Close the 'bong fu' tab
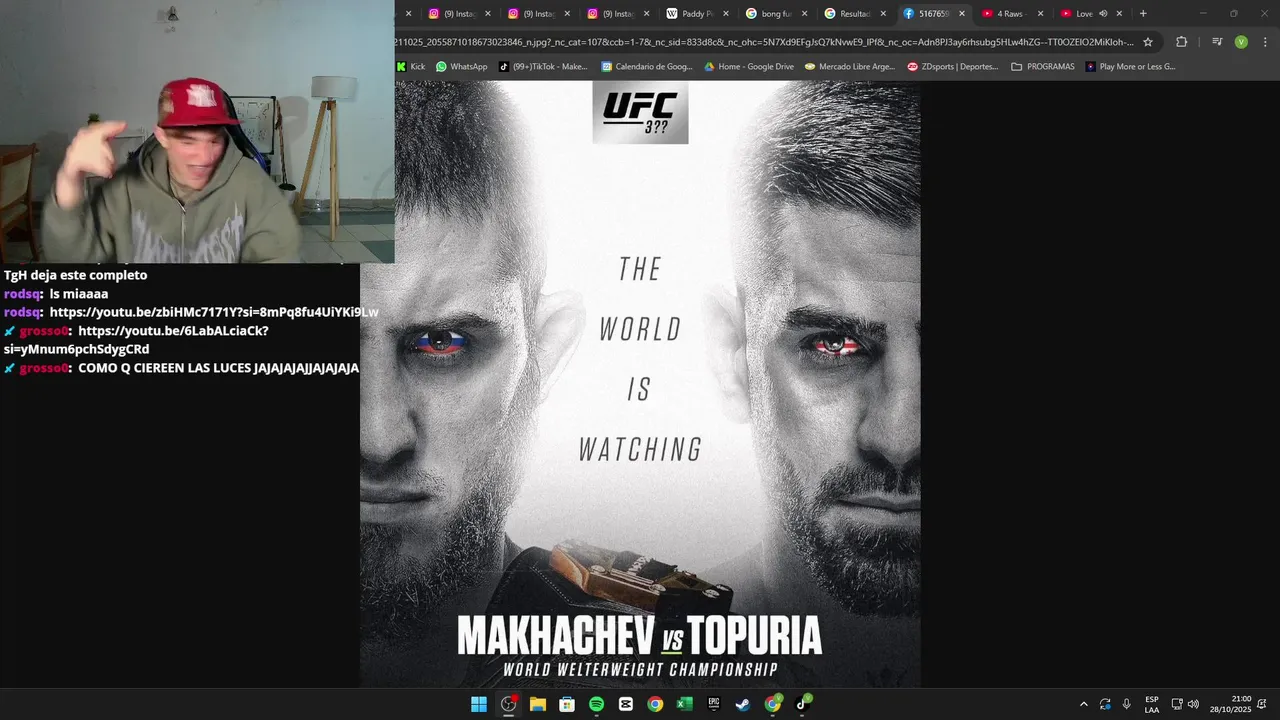 tap(804, 14)
